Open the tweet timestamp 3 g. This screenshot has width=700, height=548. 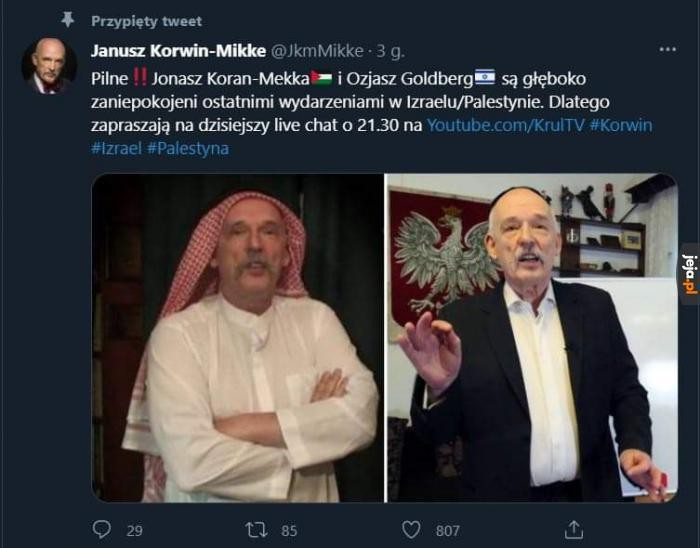[391, 52]
